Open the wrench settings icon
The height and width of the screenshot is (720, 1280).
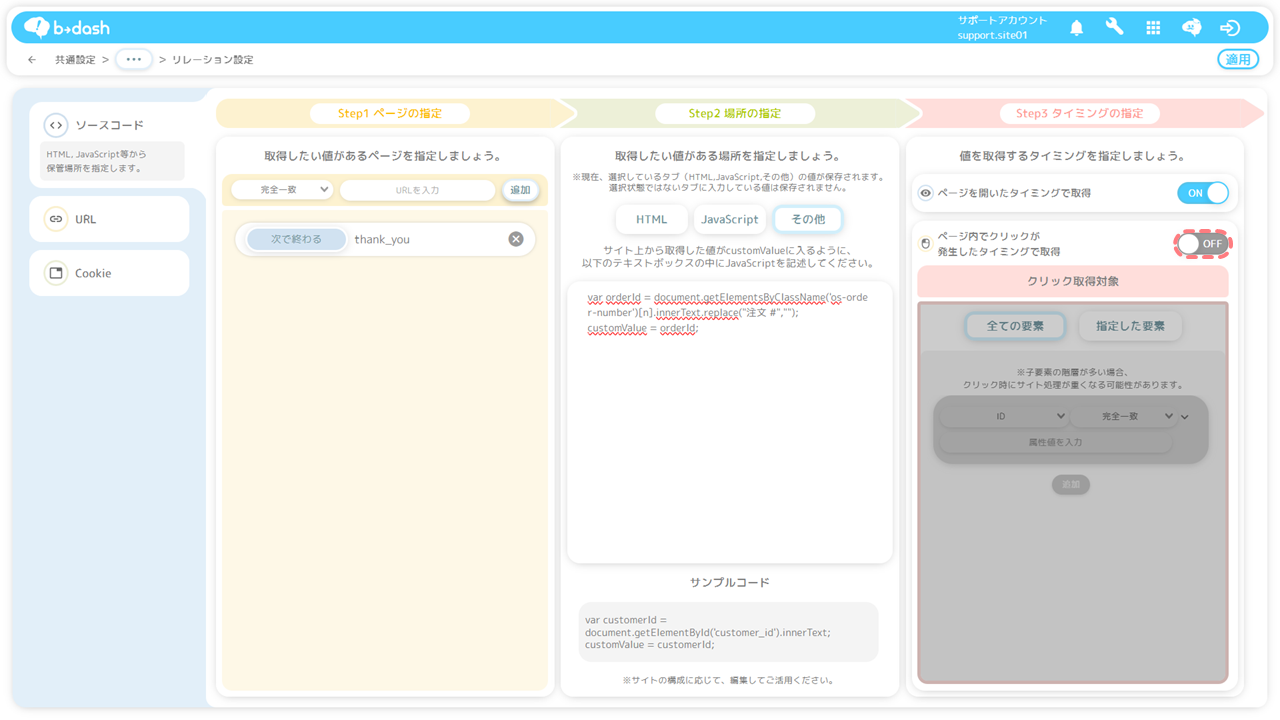(x=1114, y=28)
